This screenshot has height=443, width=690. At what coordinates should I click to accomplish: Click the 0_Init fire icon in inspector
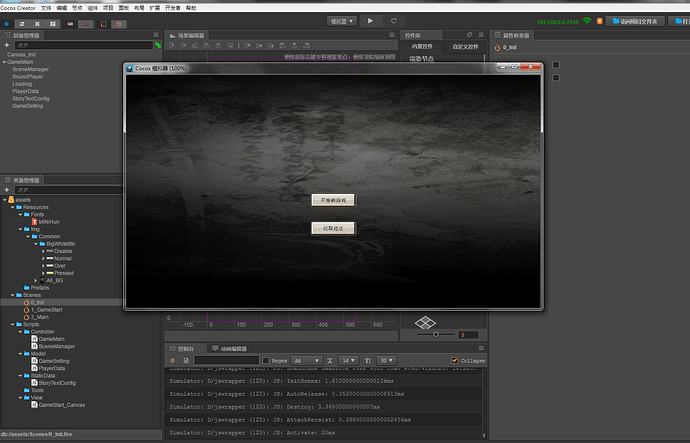[x=497, y=48]
